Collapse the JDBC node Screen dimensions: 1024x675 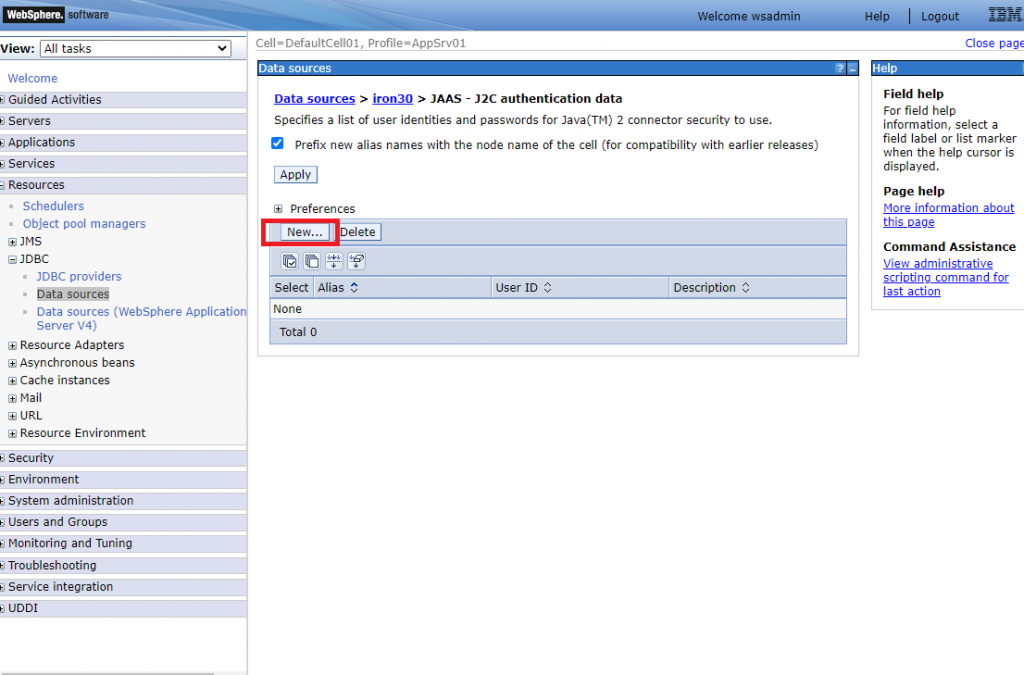click(12, 259)
